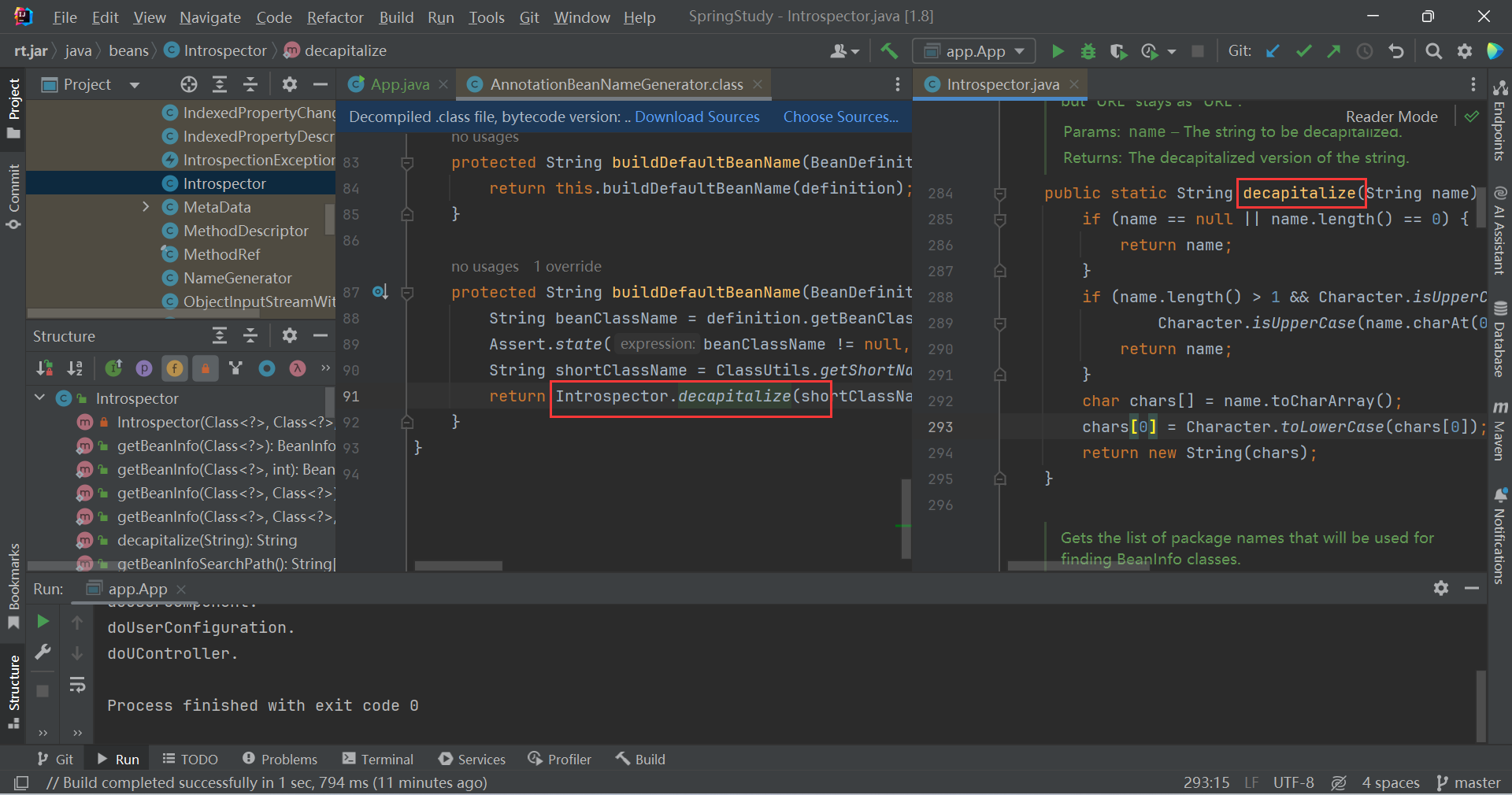Toggle Reader Mode in Introspector editor
1512x795 pixels.
tap(1392, 116)
